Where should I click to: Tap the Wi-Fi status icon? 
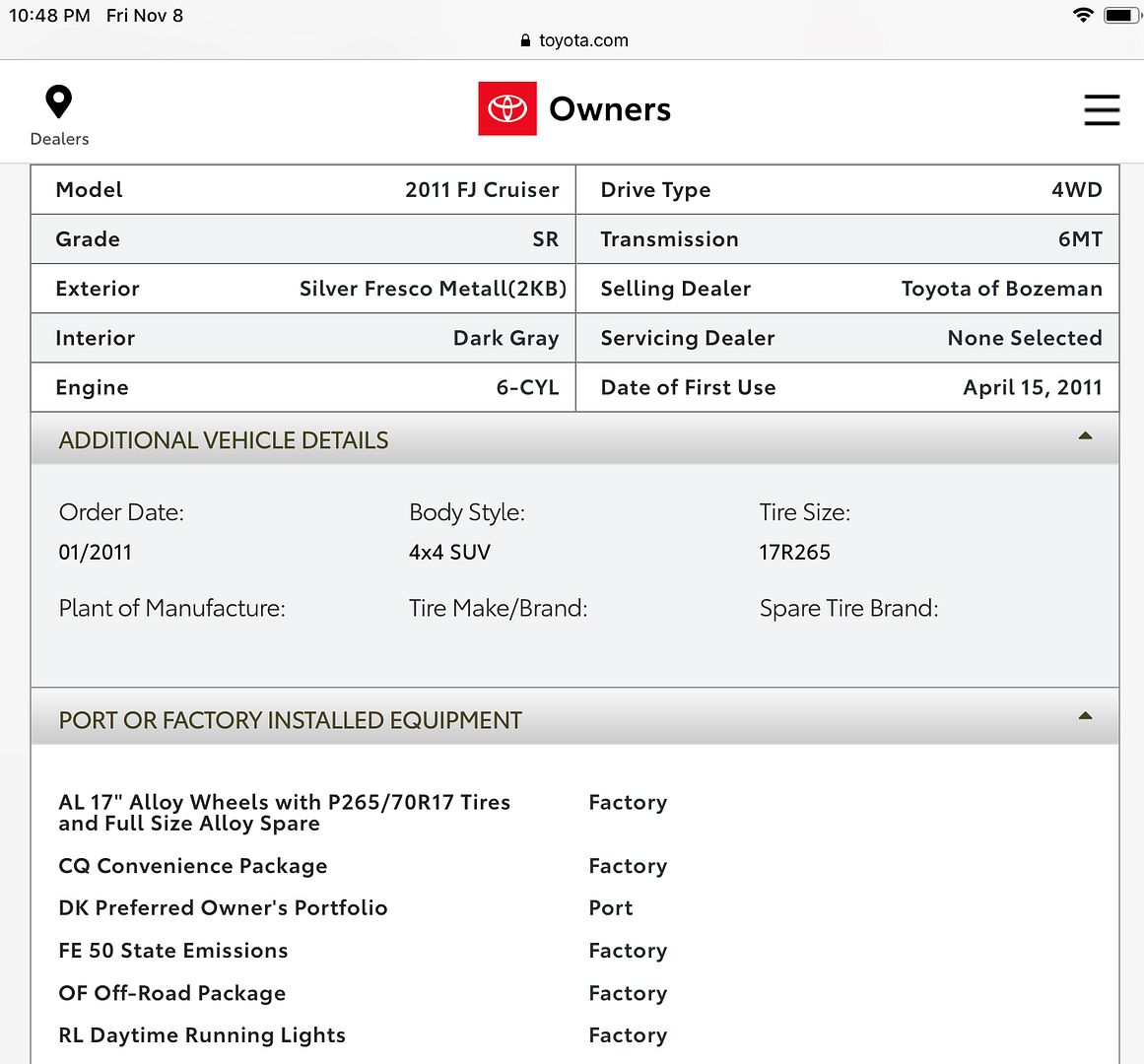coord(1084,15)
